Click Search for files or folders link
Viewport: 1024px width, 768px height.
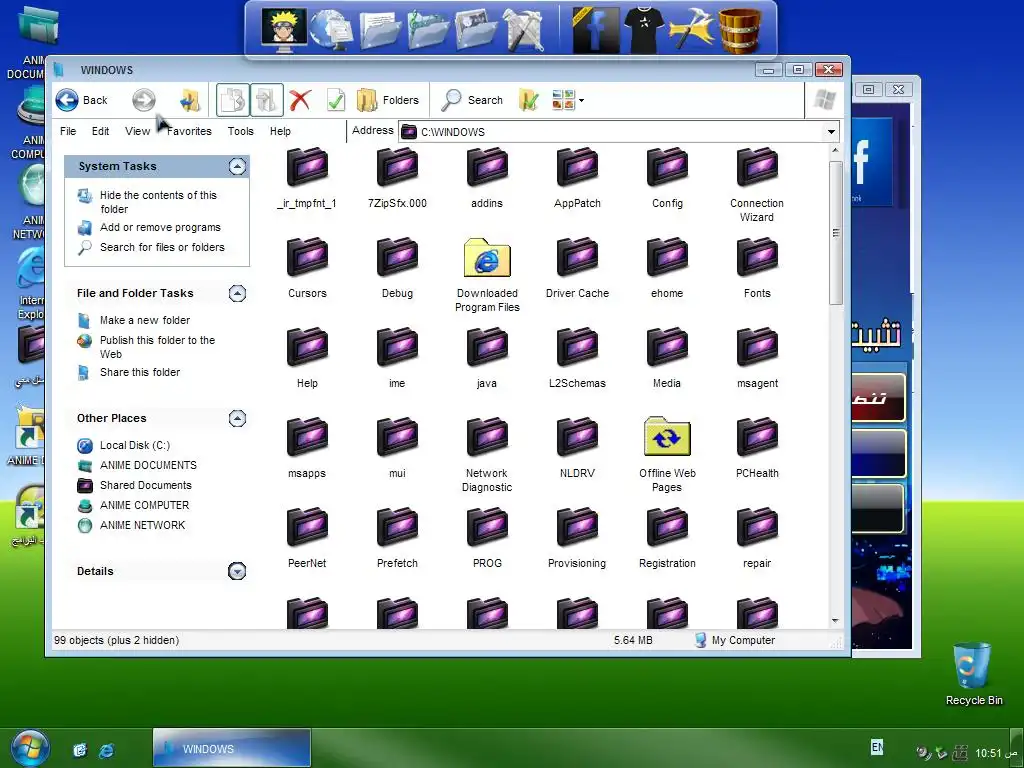162,247
